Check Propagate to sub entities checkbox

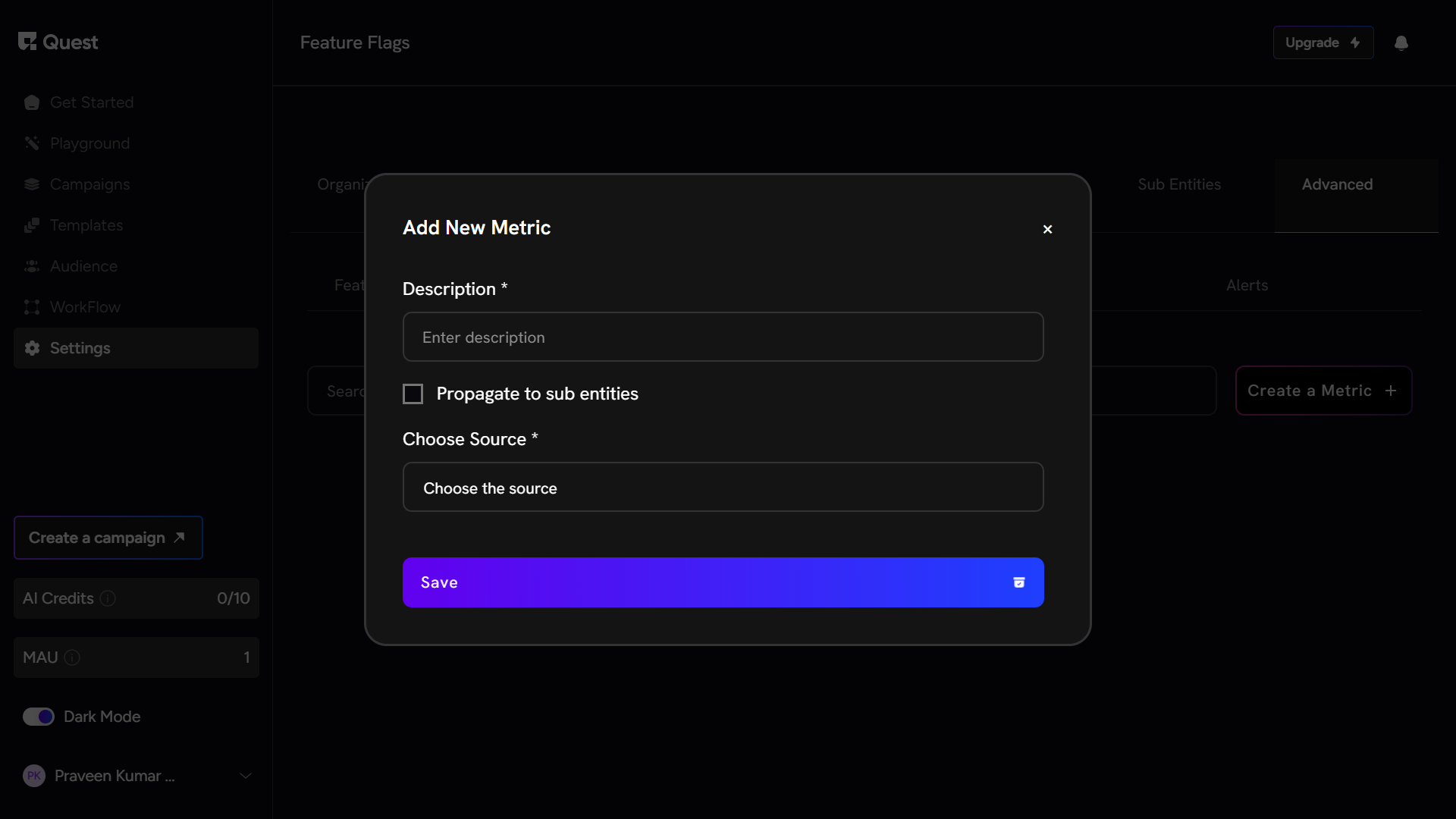click(x=413, y=394)
